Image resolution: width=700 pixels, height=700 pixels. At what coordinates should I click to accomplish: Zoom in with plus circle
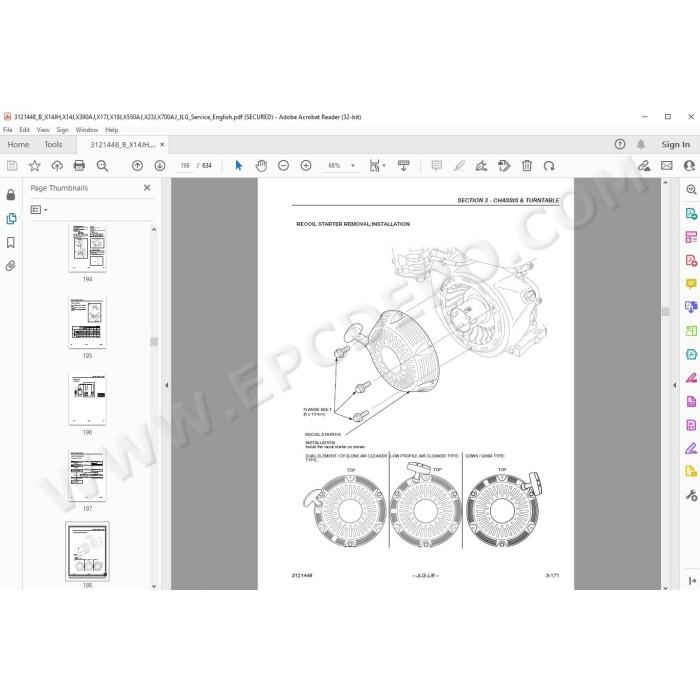click(x=306, y=166)
